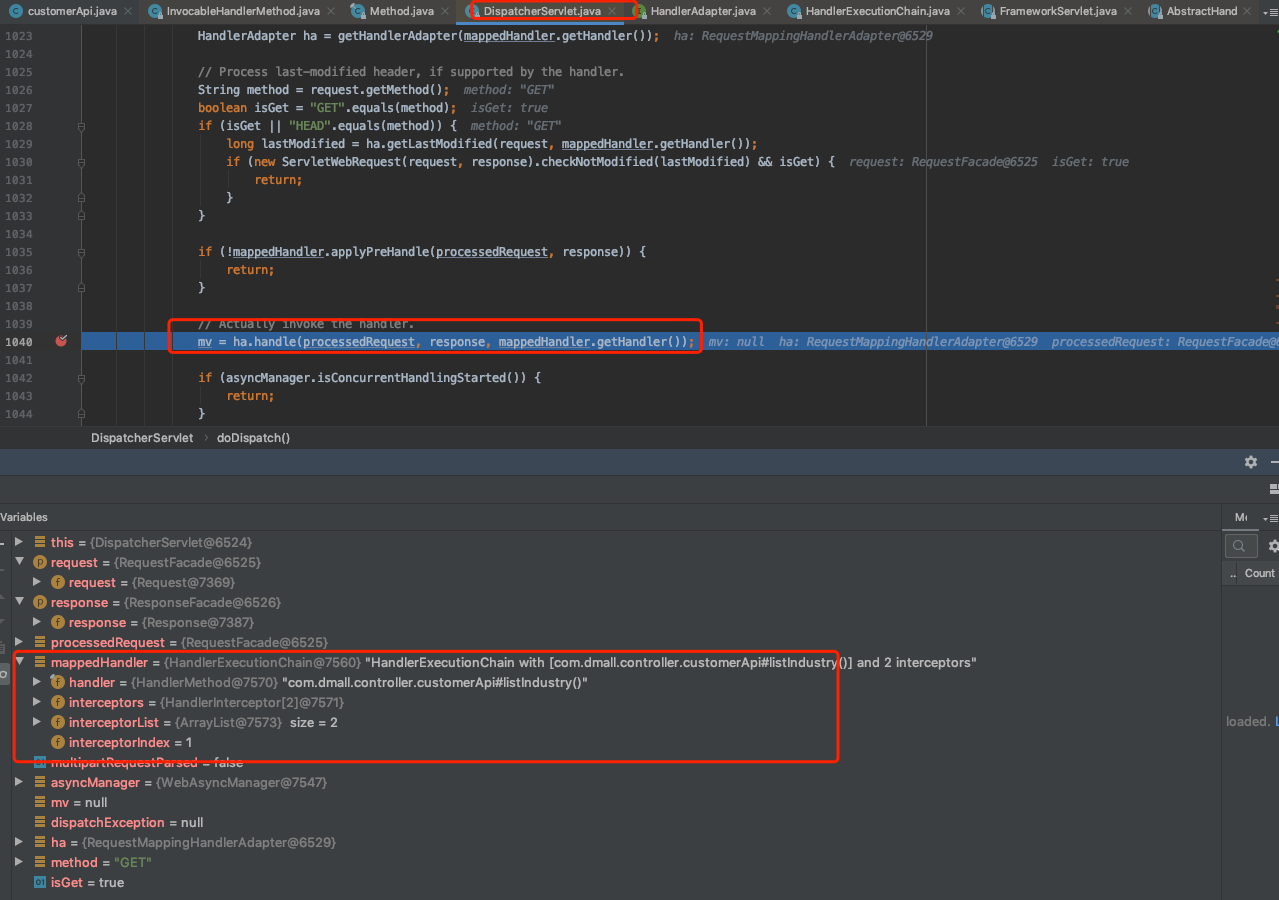The height and width of the screenshot is (900, 1279).
Task: Close the InvocableHandlerMethod.java tab
Action: pos(332,12)
